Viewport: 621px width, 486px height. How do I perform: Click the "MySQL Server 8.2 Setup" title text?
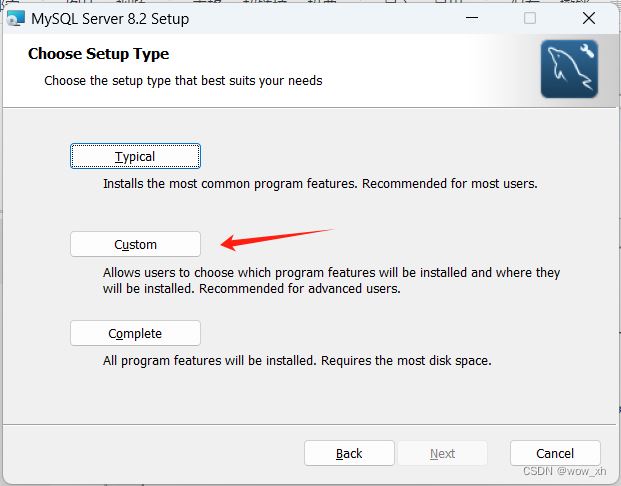pos(110,19)
